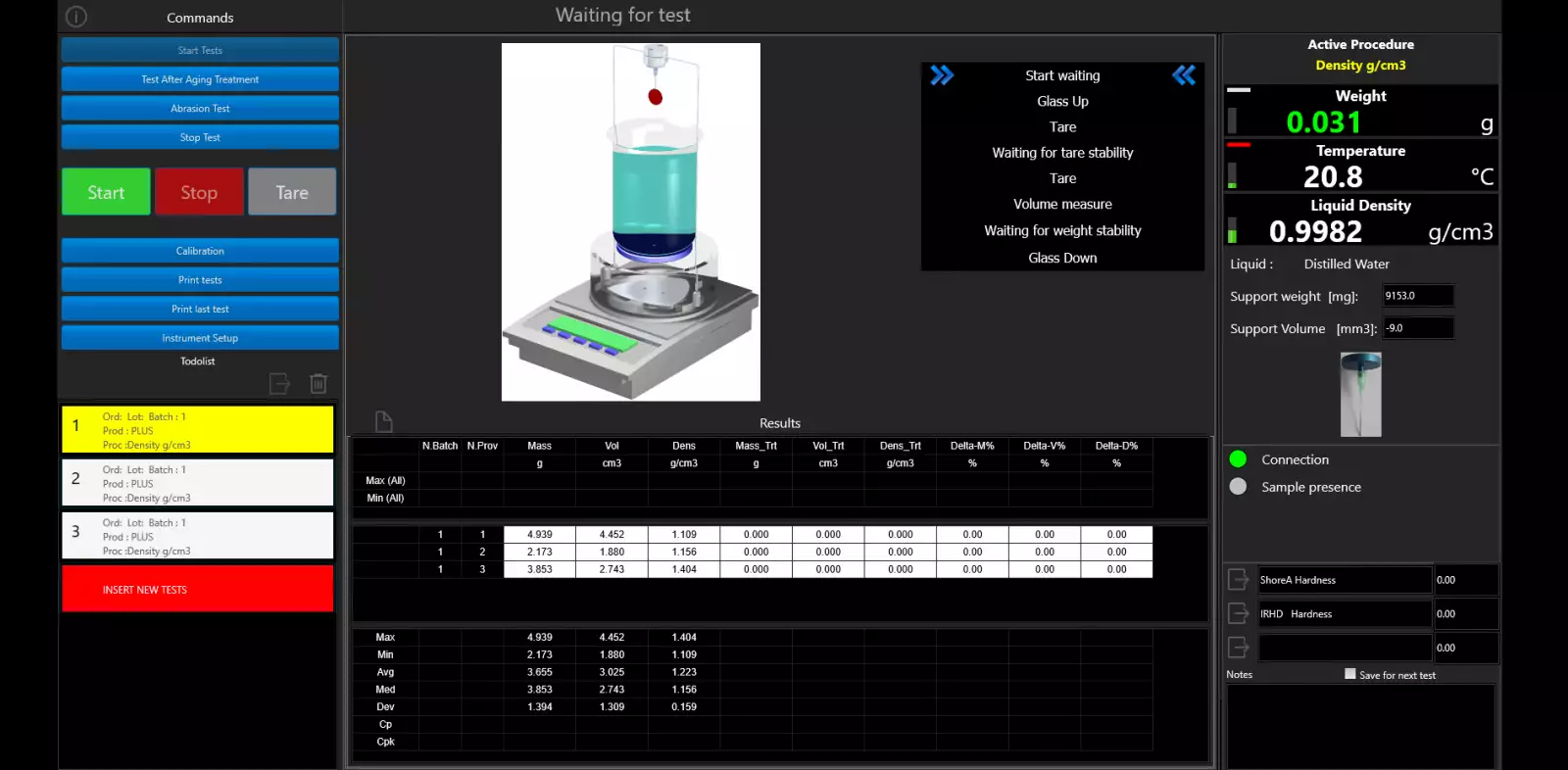
Task: Click the export icon beside ShoreA Hardness
Action: [x=1239, y=580]
